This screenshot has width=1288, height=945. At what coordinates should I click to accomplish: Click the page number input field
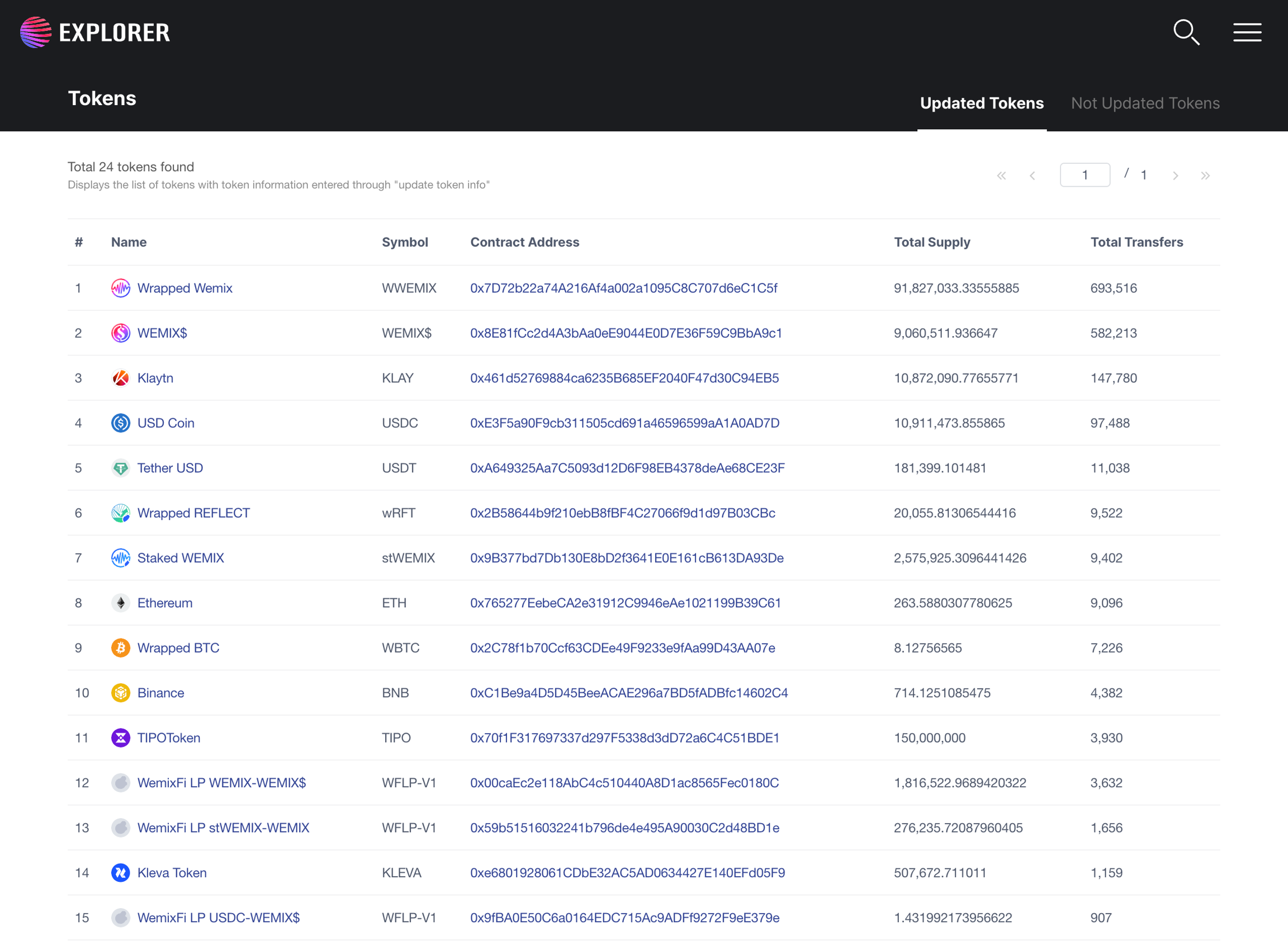pos(1085,175)
